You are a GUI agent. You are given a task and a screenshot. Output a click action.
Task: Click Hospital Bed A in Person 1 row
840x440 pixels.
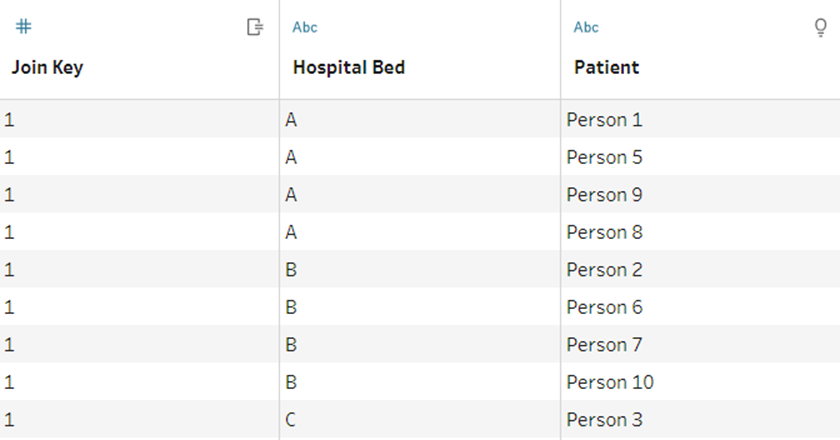291,120
